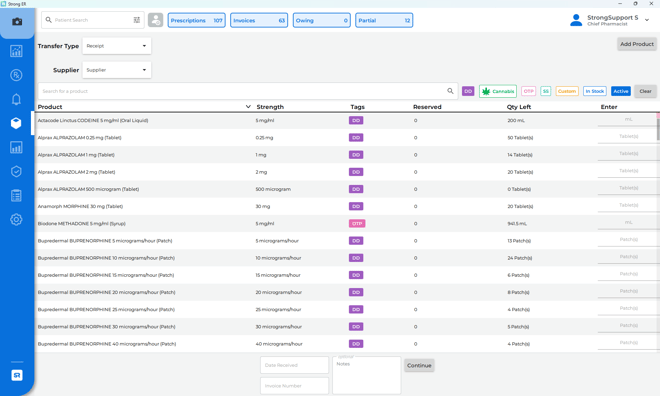Click the Qty Left column header
Viewport: 660px width, 396px height.
(519, 107)
